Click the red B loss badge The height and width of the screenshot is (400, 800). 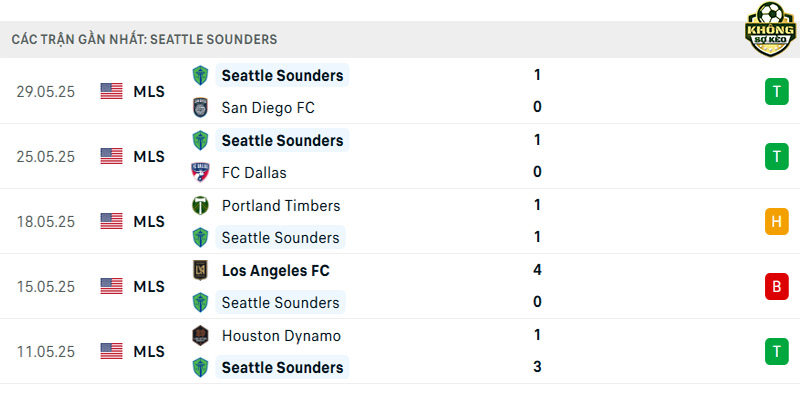[x=777, y=286]
